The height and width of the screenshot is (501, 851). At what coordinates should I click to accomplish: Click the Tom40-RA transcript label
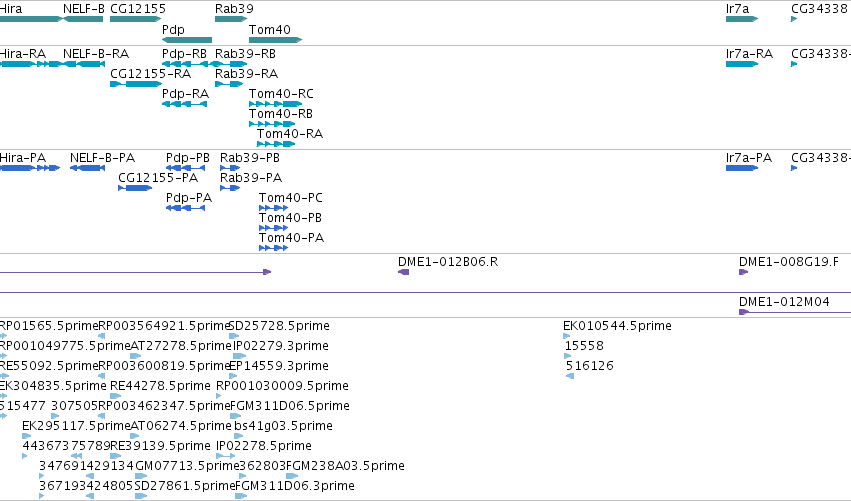click(x=290, y=134)
